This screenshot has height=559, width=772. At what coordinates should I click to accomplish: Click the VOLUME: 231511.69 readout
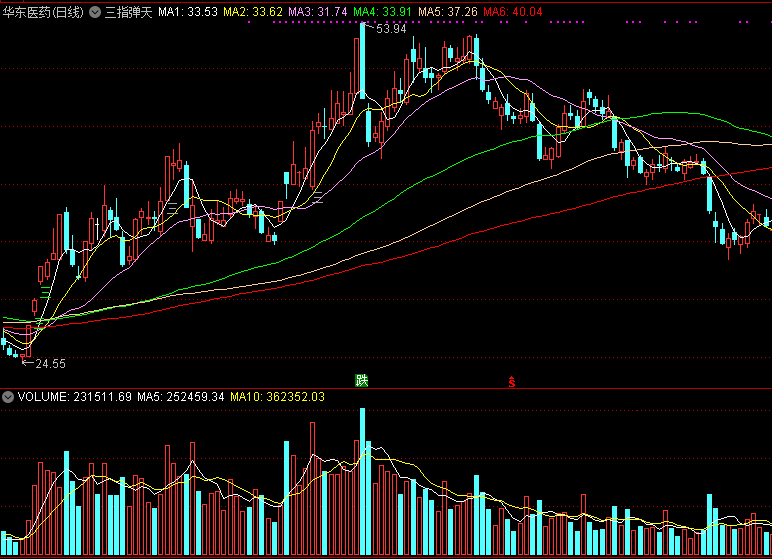point(75,397)
